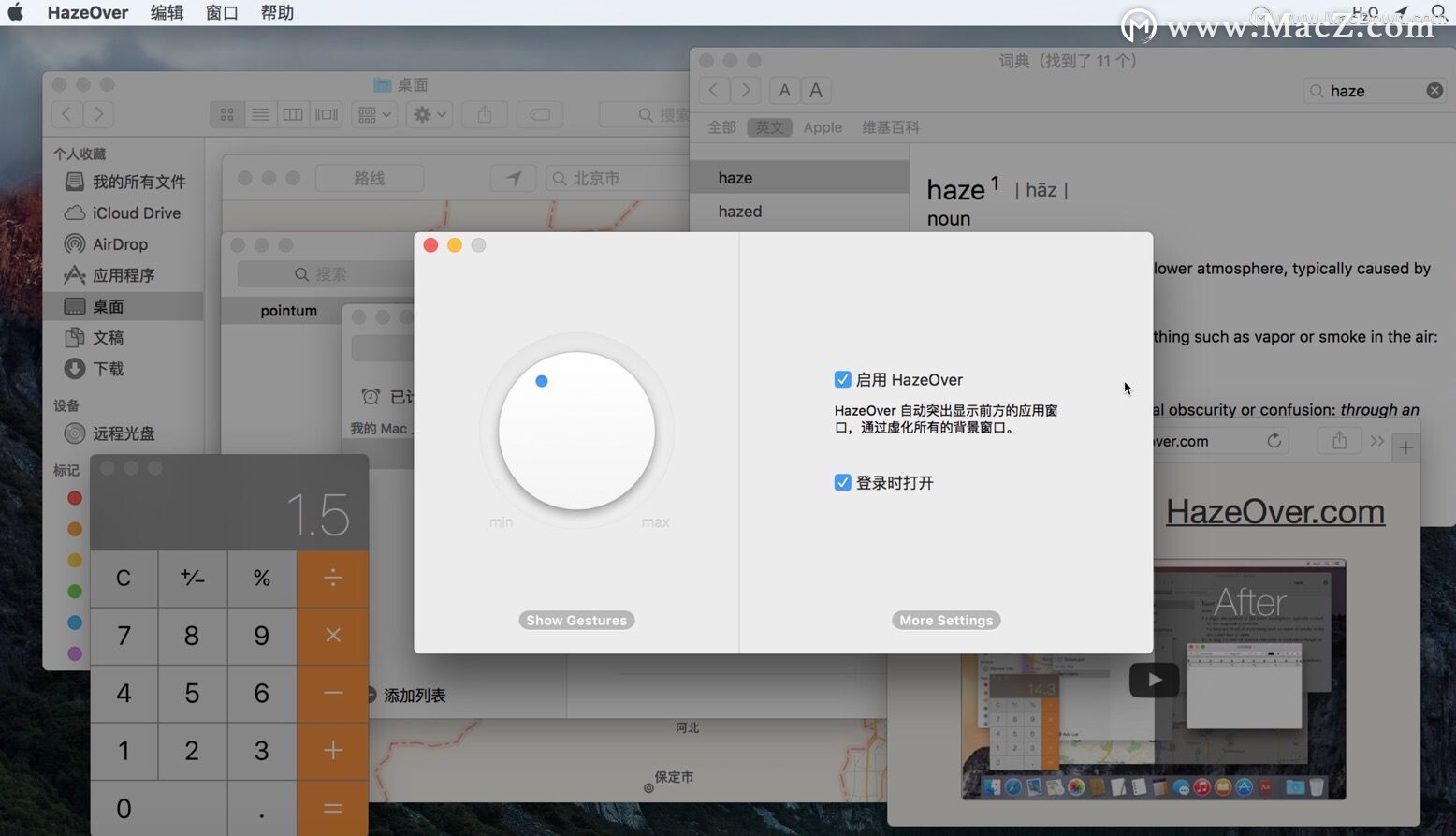Viewport: 1456px width, 836px height.
Task: Go forward in the Finder window
Action: (x=98, y=114)
